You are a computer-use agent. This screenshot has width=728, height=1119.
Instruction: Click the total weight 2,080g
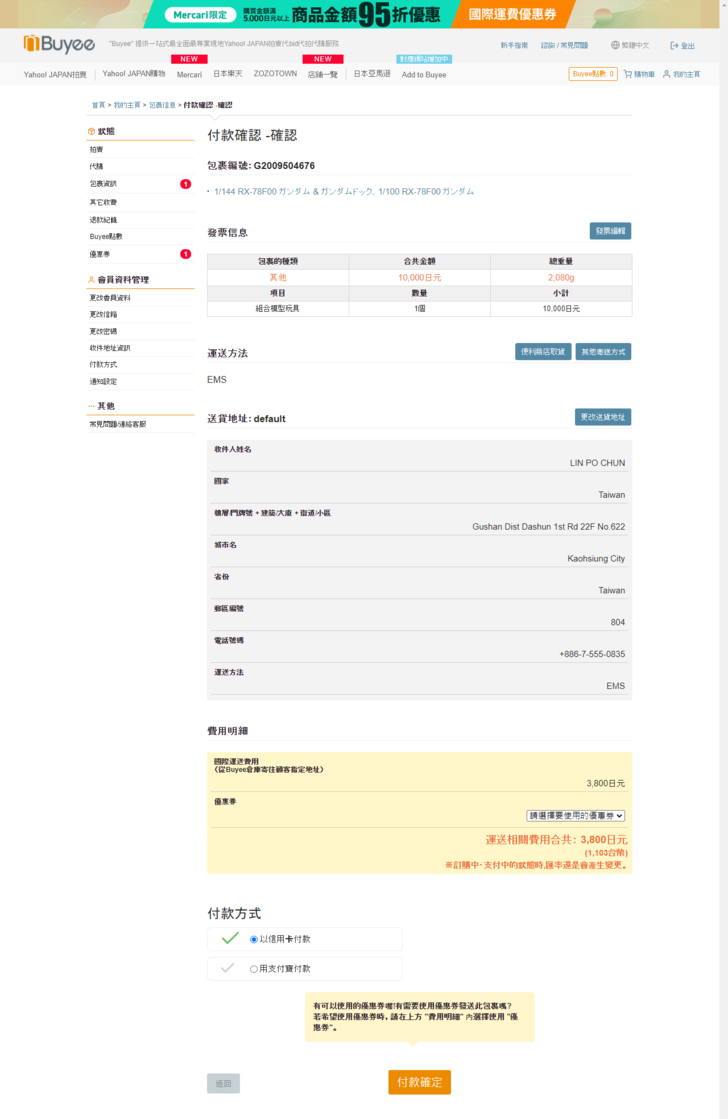coord(561,278)
